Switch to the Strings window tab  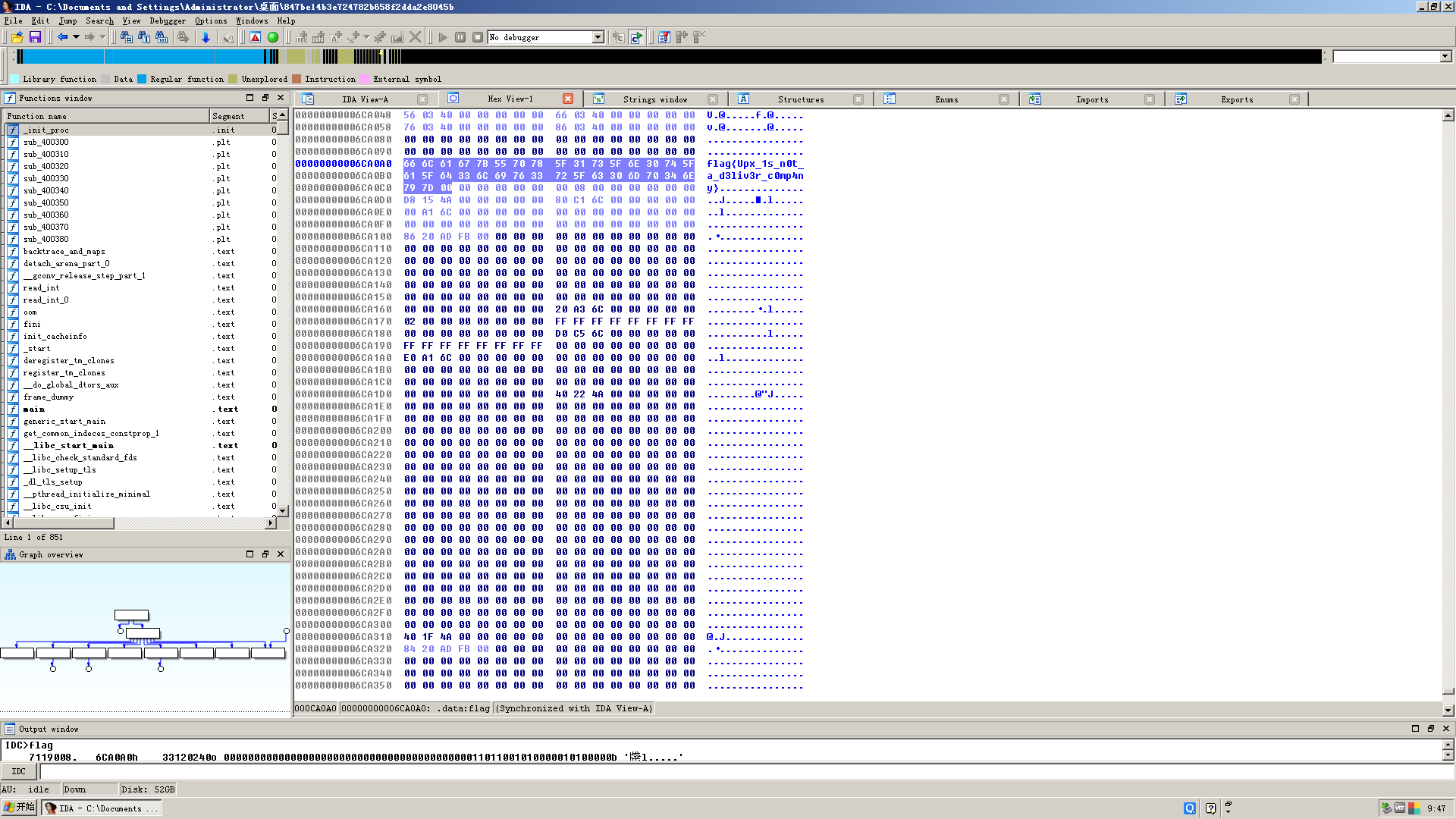click(654, 99)
